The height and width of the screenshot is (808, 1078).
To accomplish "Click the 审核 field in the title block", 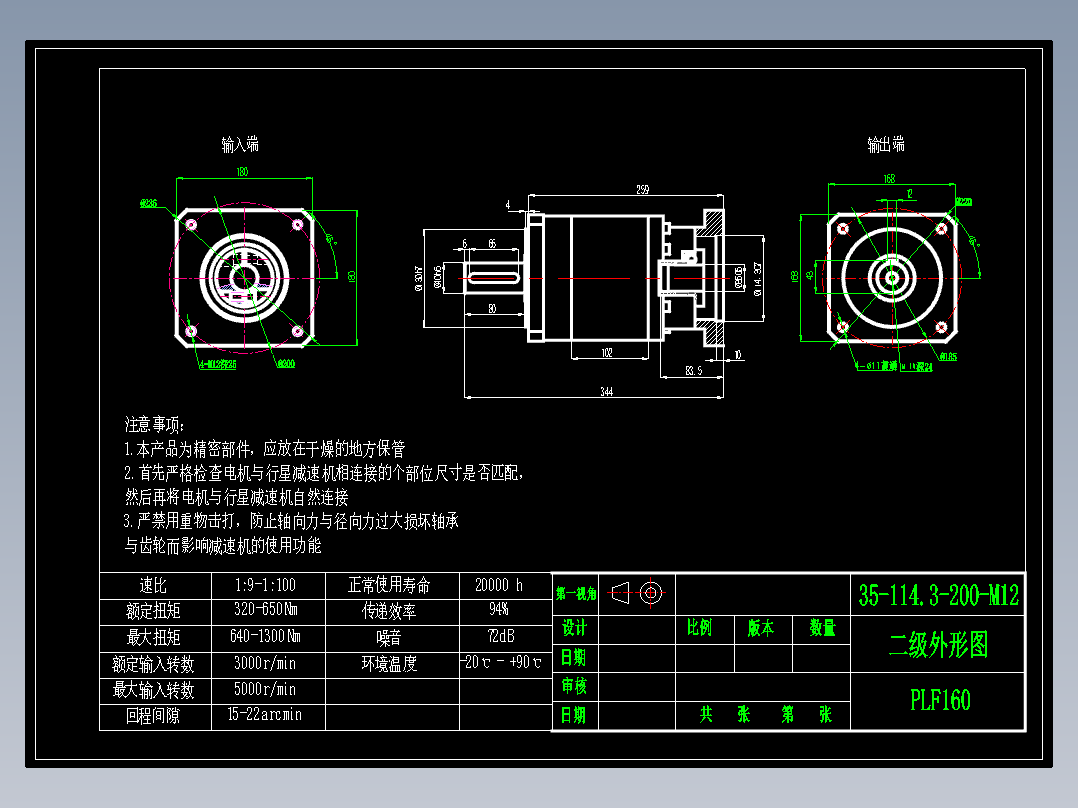I will 573,686.
